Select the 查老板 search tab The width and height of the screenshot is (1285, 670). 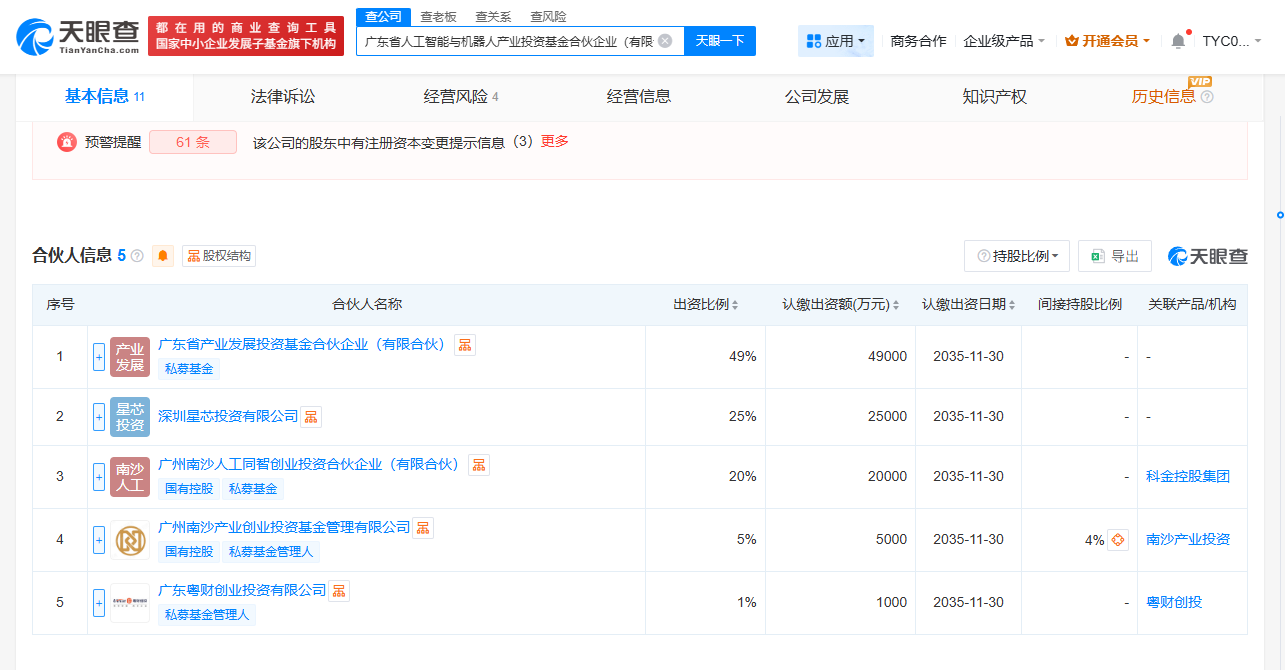click(438, 16)
